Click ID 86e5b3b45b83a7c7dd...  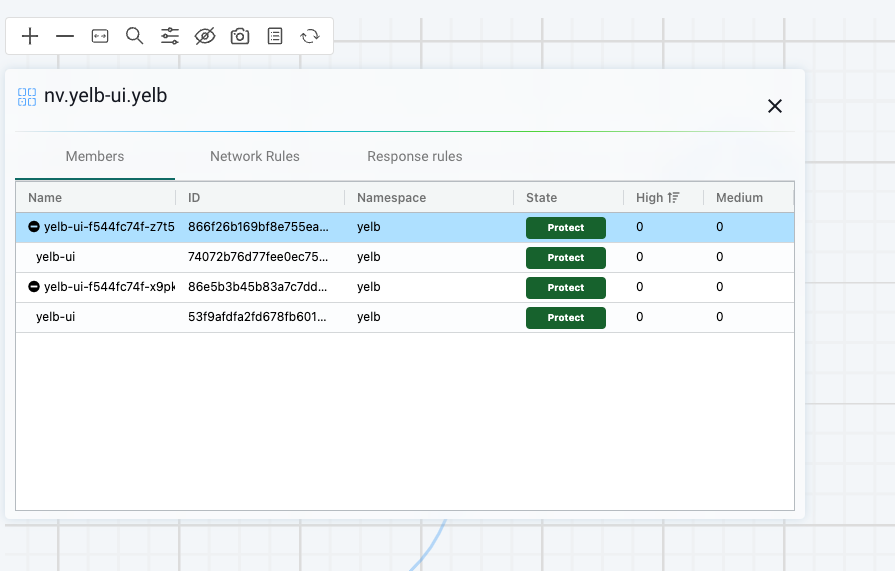pos(257,287)
